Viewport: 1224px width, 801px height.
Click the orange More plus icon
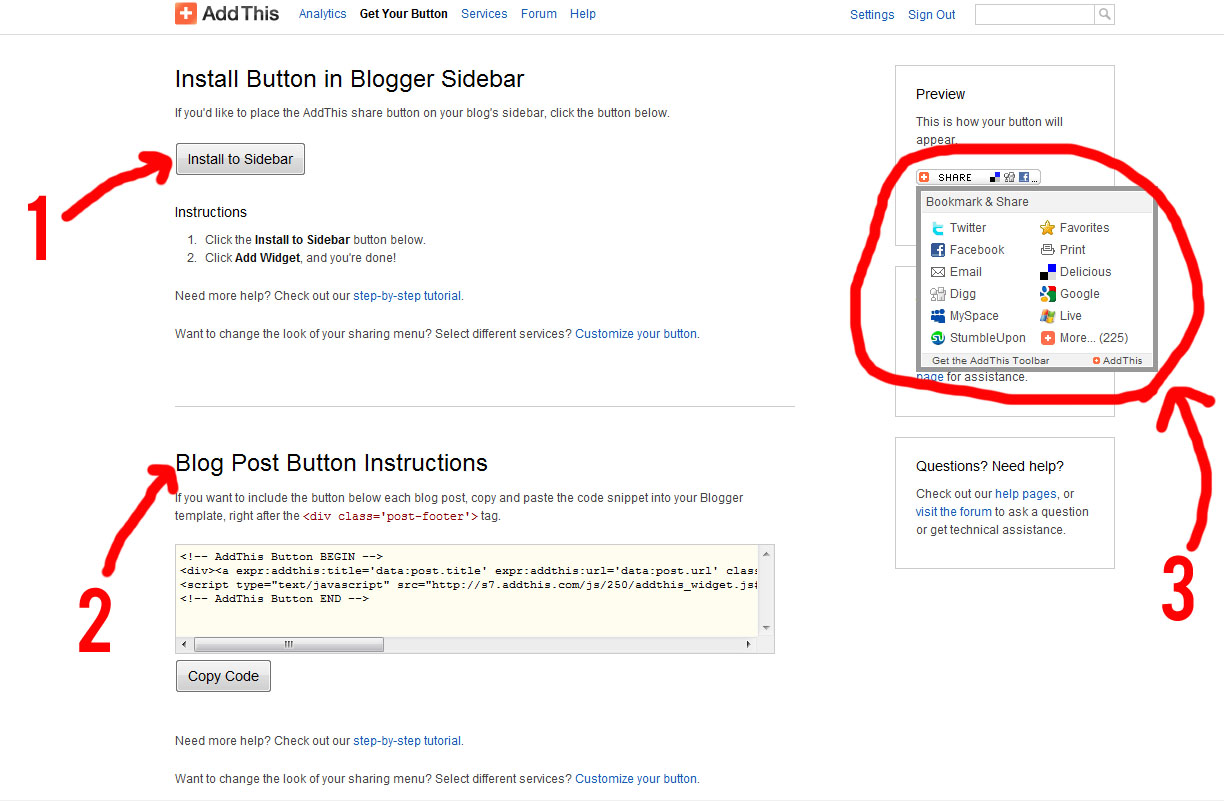tap(1048, 338)
